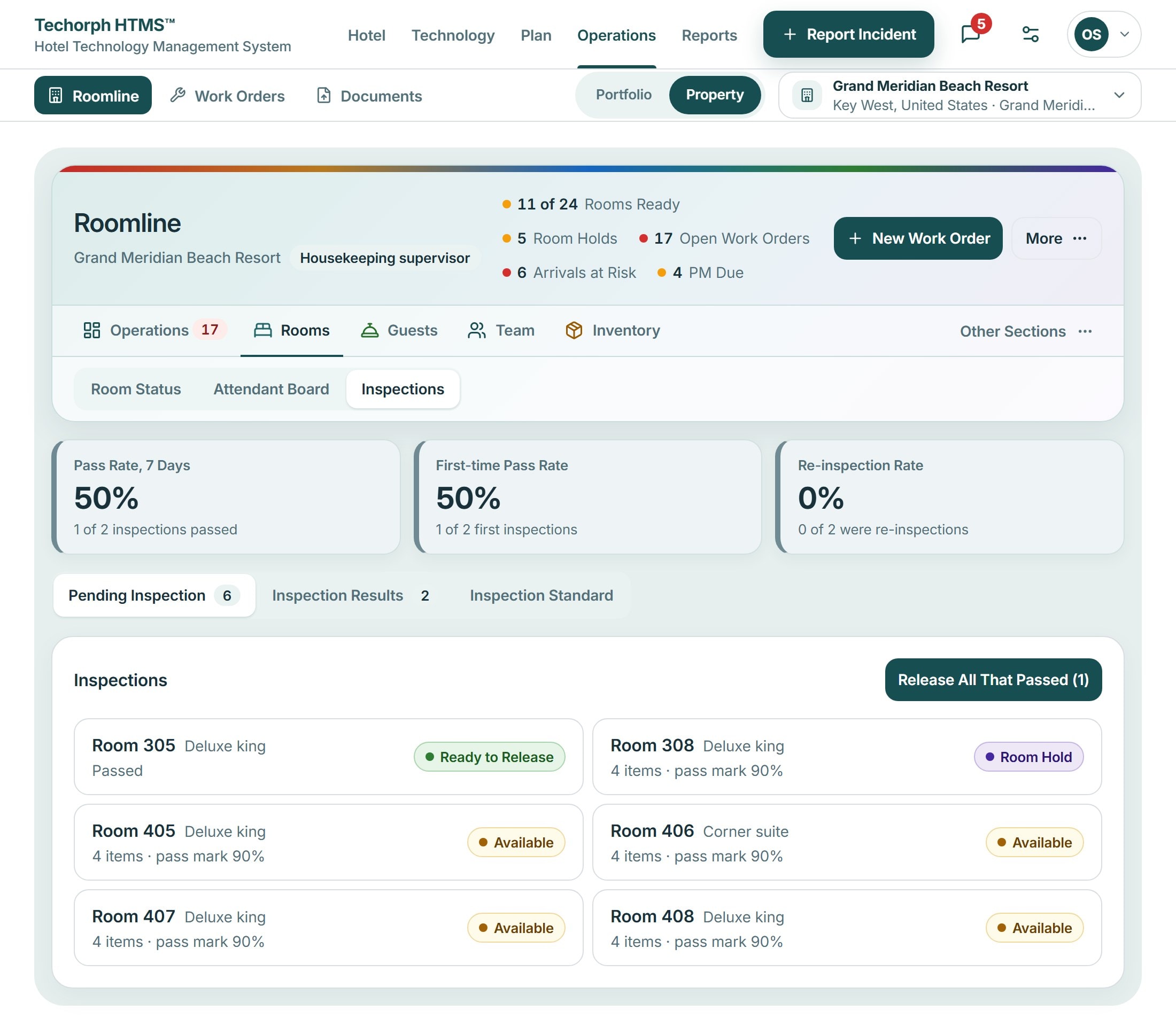Click the Pass Rate, 7 Days card
1176x1026 pixels.
pos(226,496)
